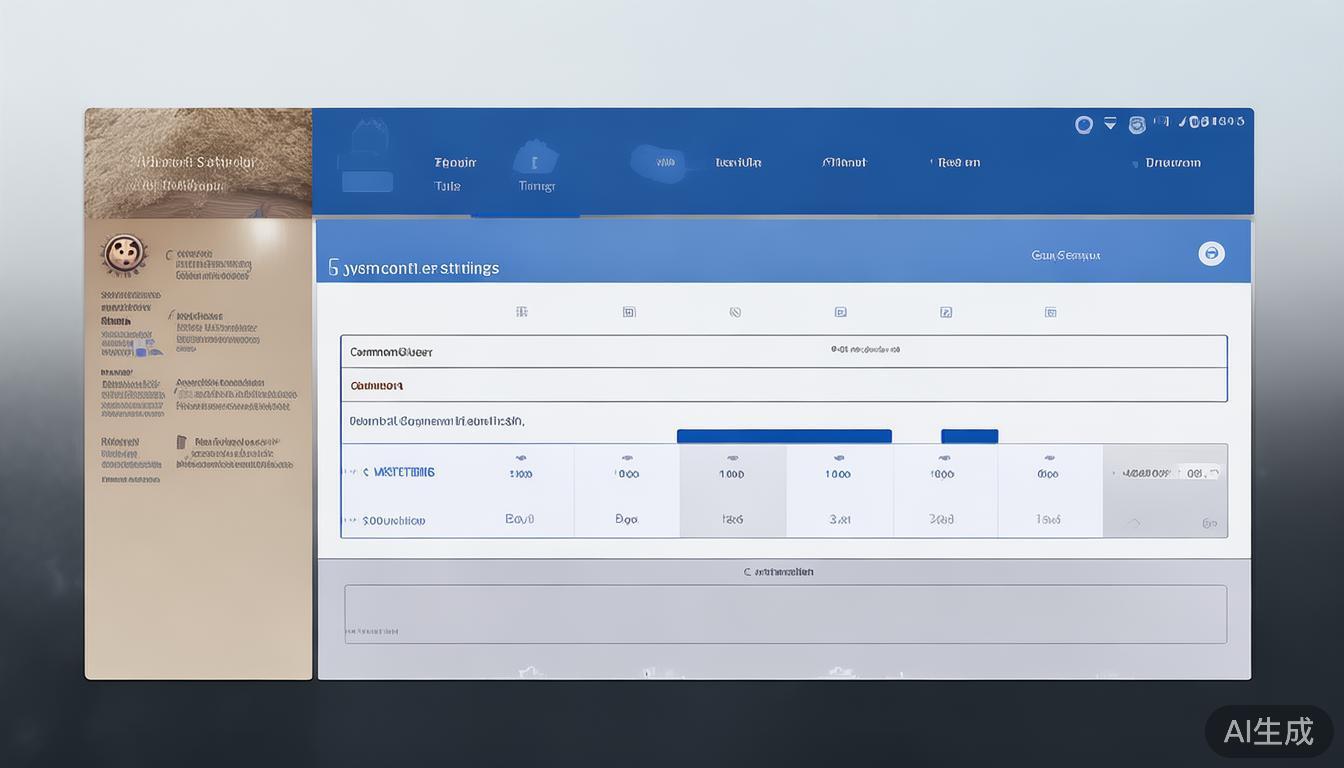Click the wide blue button above the table

tap(783, 436)
